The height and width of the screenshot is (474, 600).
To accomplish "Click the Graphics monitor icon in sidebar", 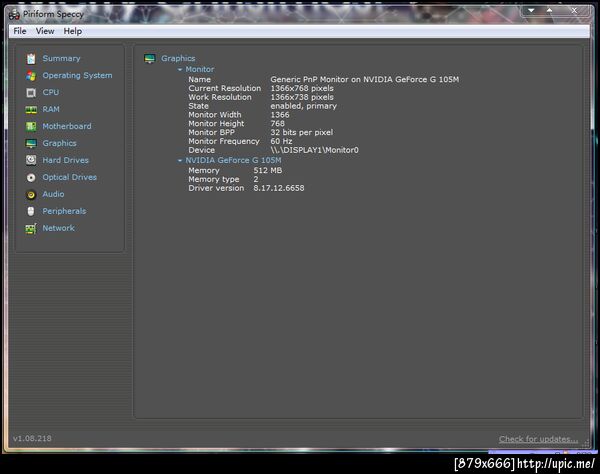I will (31, 143).
